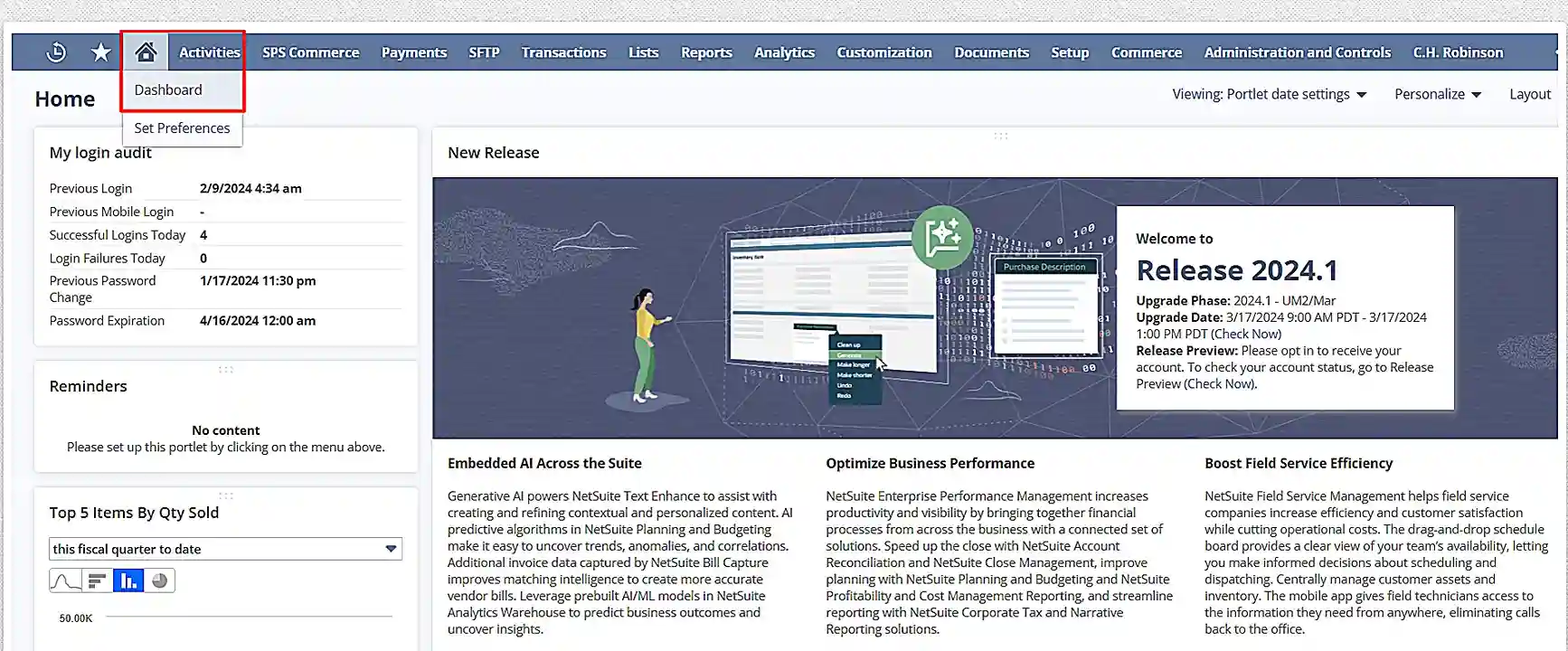
Task: Expand Viewing: Portlet date settings dropdown
Action: click(x=1270, y=94)
